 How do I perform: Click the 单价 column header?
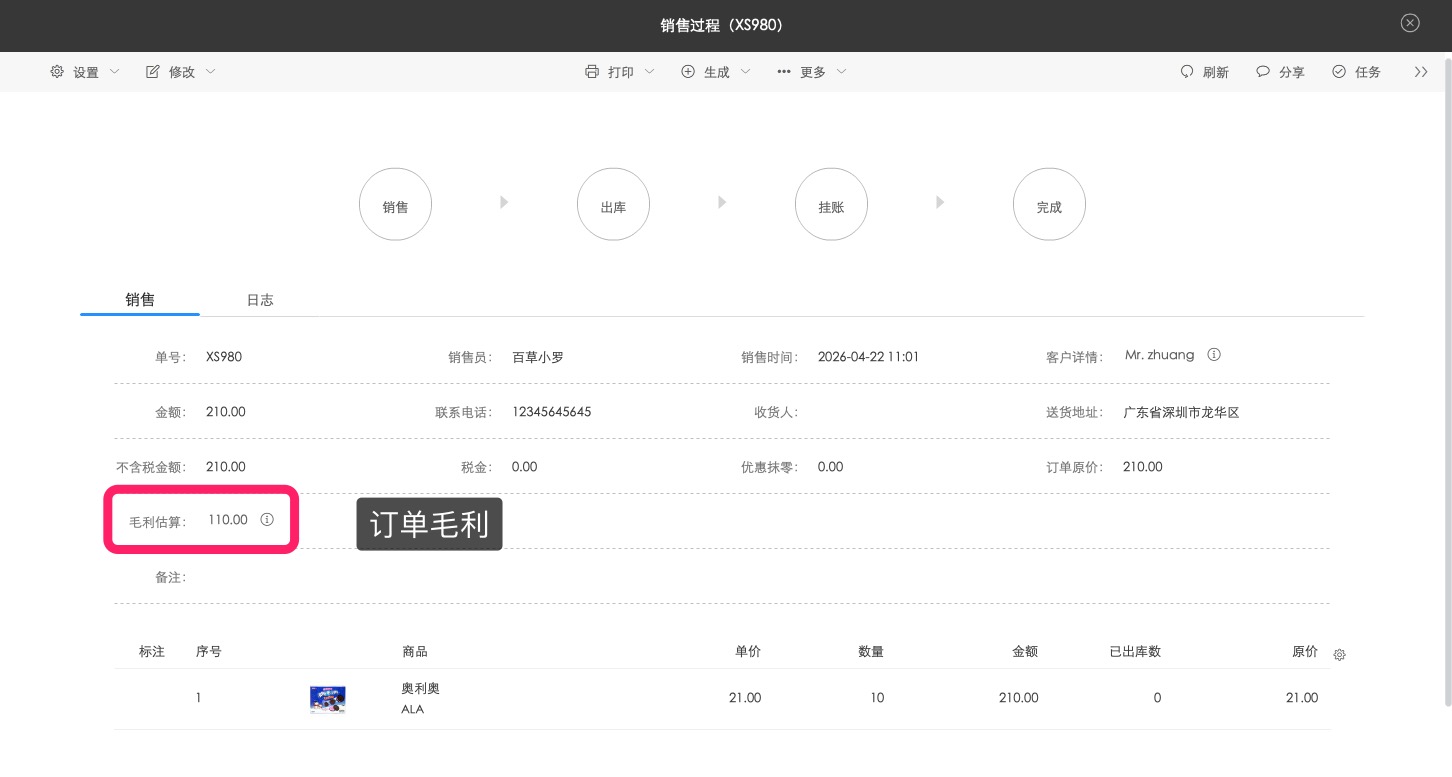pyautogui.click(x=748, y=652)
